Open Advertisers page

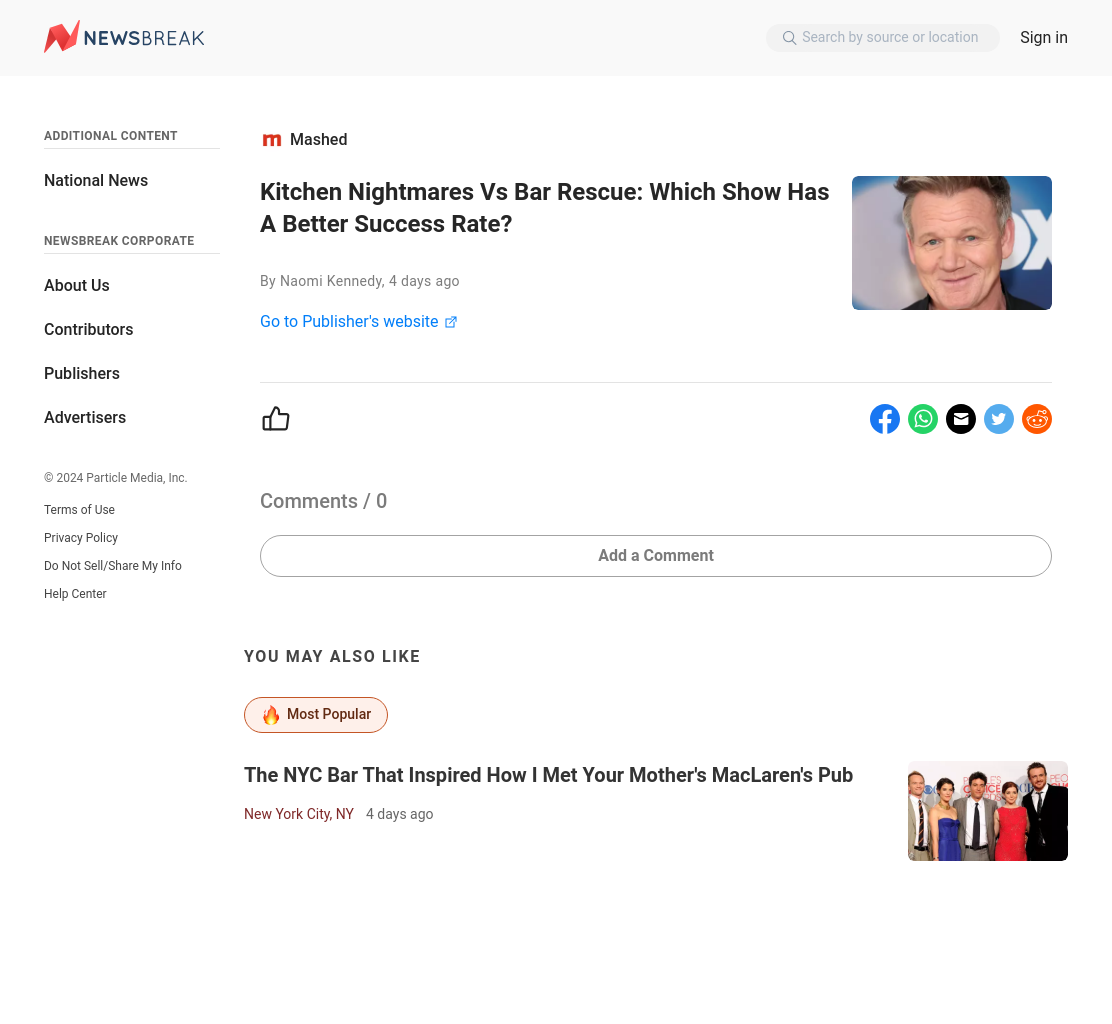85,418
